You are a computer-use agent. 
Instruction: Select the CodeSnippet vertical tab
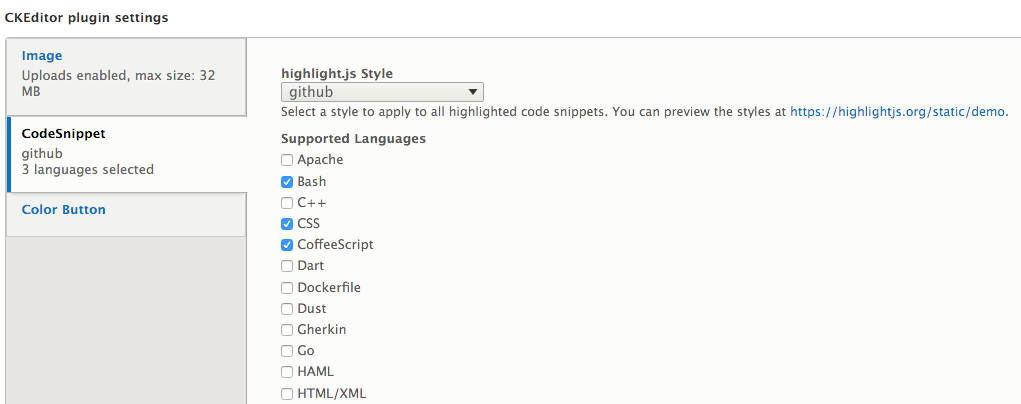63,133
